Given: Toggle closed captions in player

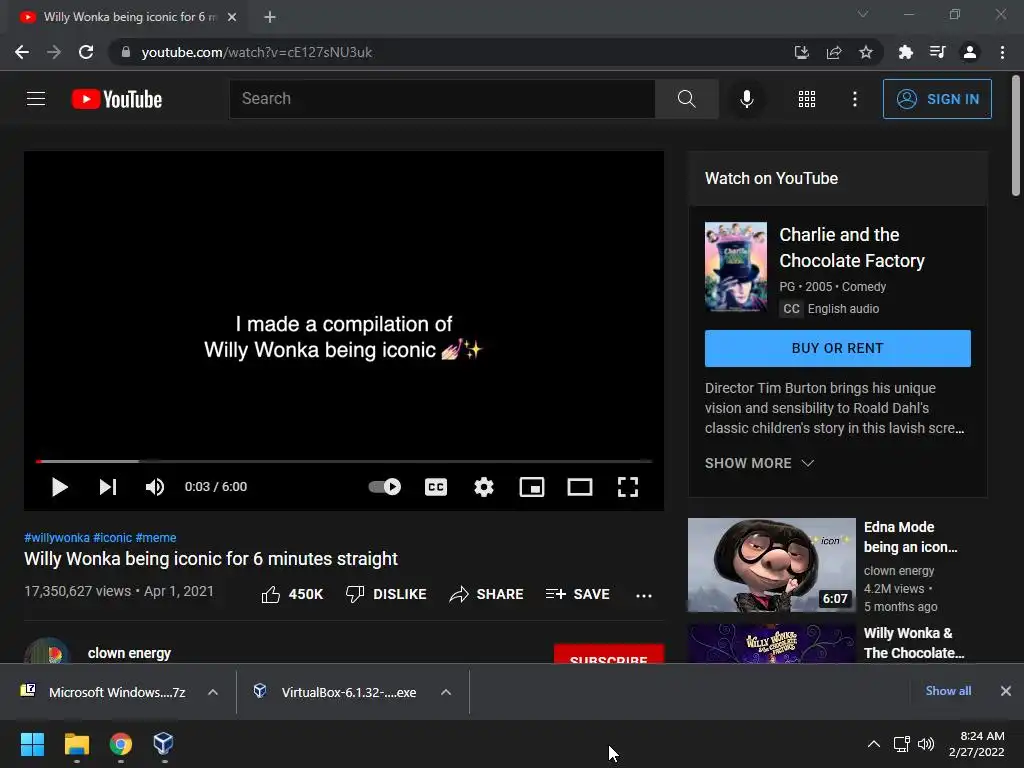Looking at the screenshot, I should 436,487.
